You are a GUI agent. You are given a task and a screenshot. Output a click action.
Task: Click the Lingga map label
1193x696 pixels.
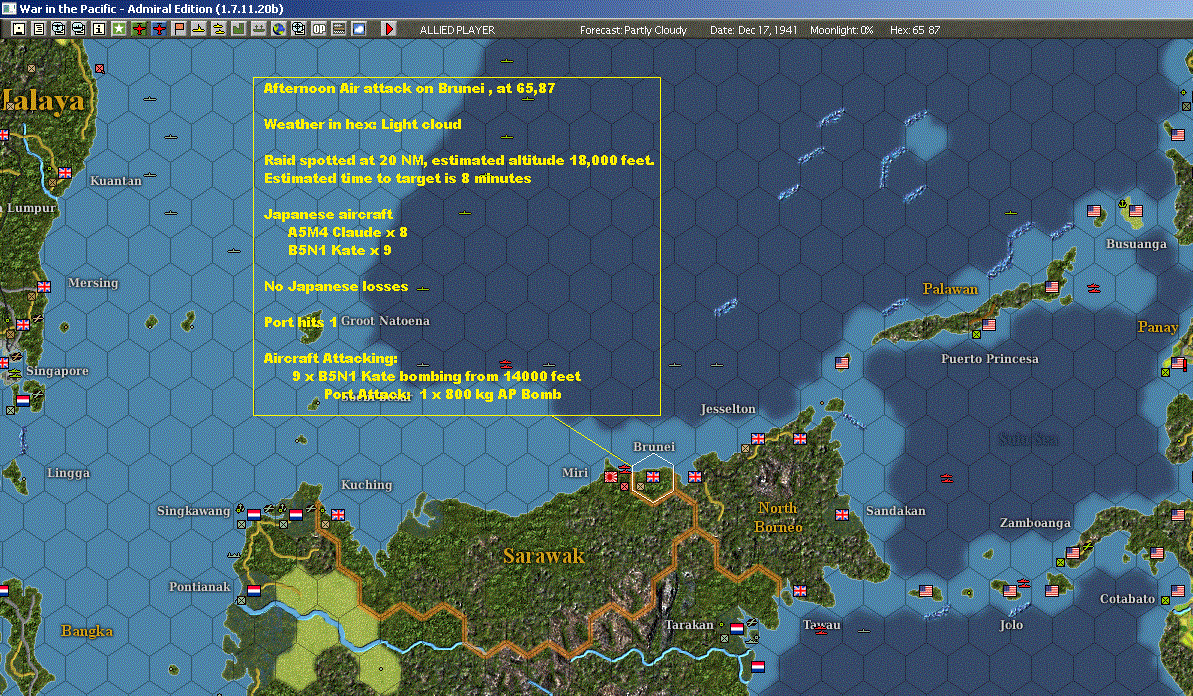point(68,473)
